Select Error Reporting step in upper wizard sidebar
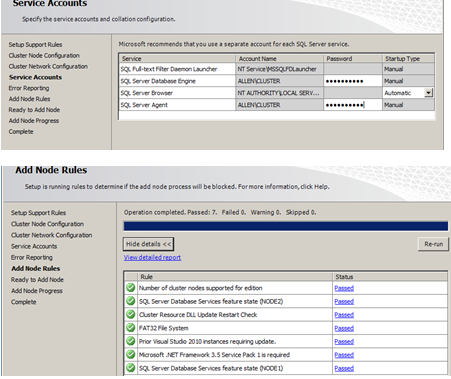 29,88
